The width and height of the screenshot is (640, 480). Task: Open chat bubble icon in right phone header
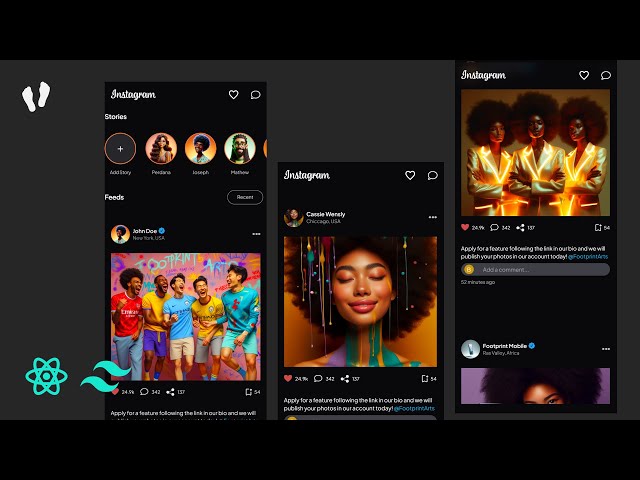pyautogui.click(x=606, y=75)
